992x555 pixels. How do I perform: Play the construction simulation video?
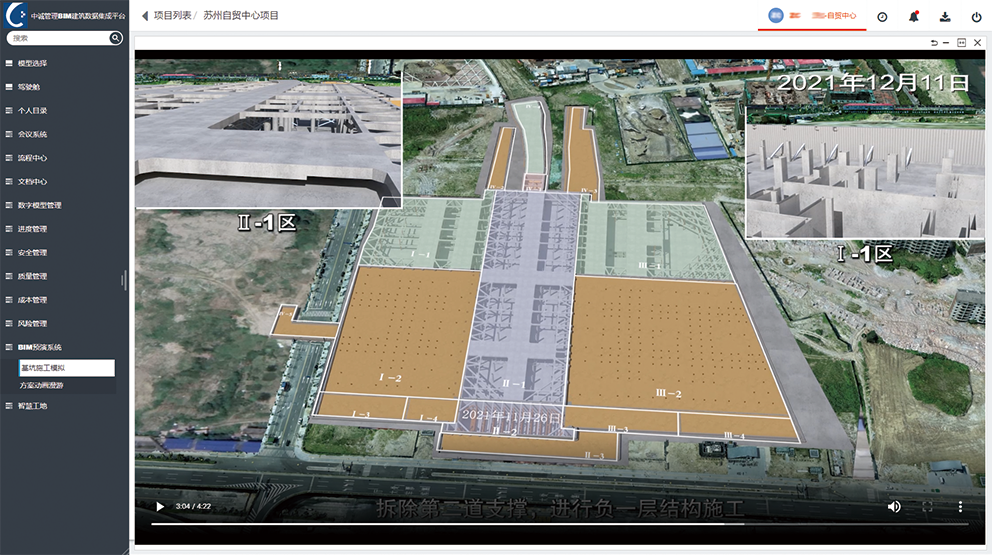pos(159,507)
